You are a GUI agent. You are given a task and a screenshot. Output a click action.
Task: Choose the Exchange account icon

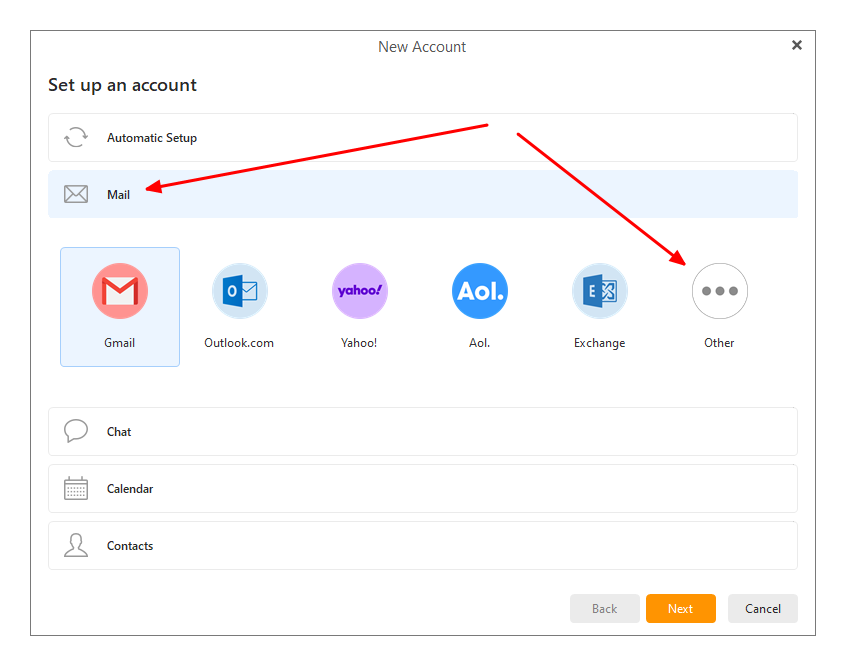pyautogui.click(x=599, y=291)
